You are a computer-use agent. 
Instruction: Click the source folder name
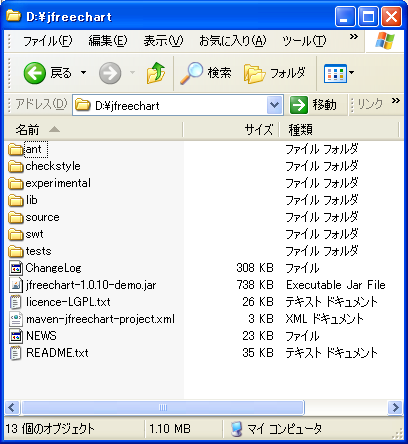[42, 217]
